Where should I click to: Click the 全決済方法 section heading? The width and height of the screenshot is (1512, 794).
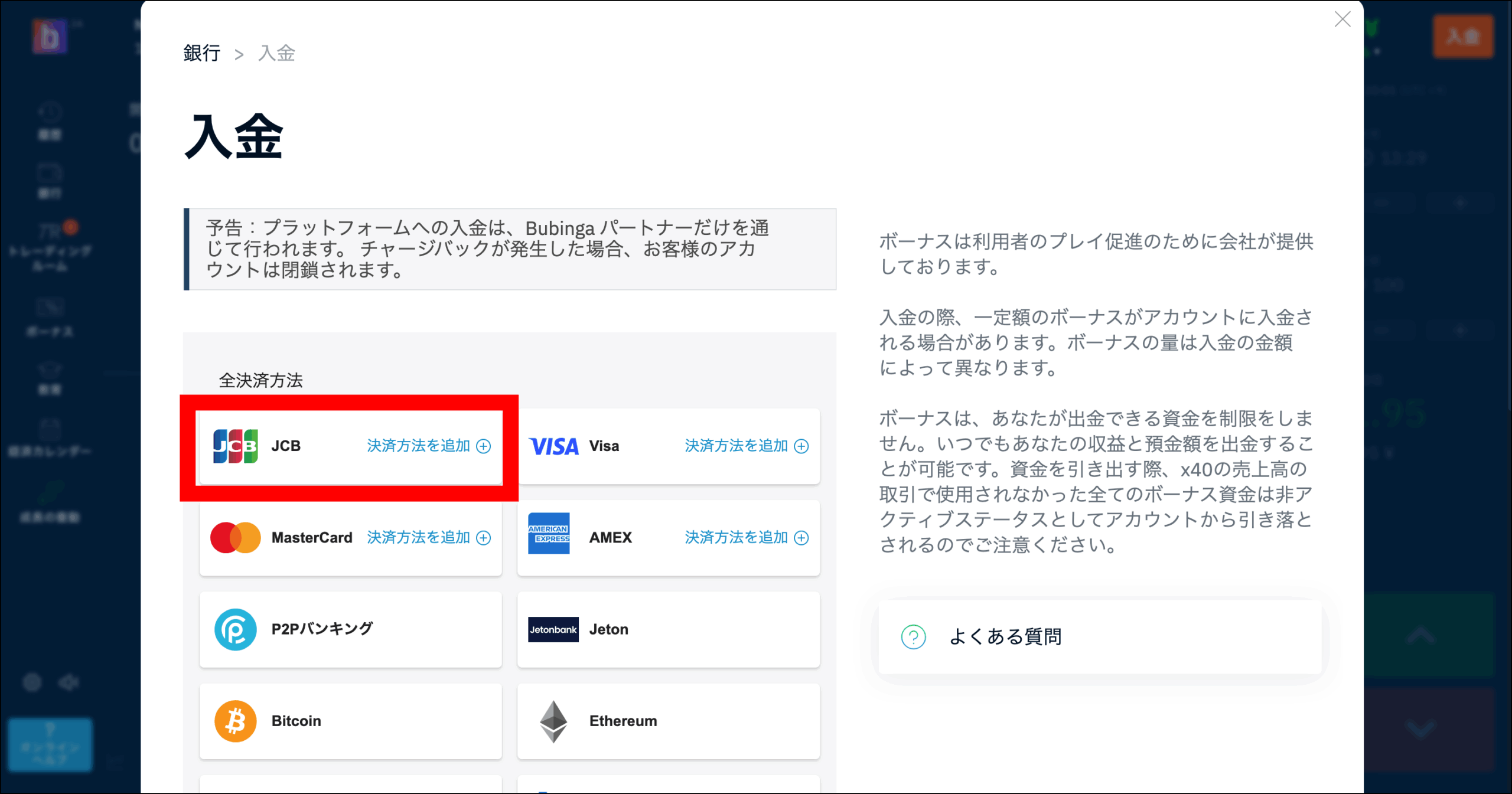point(260,380)
